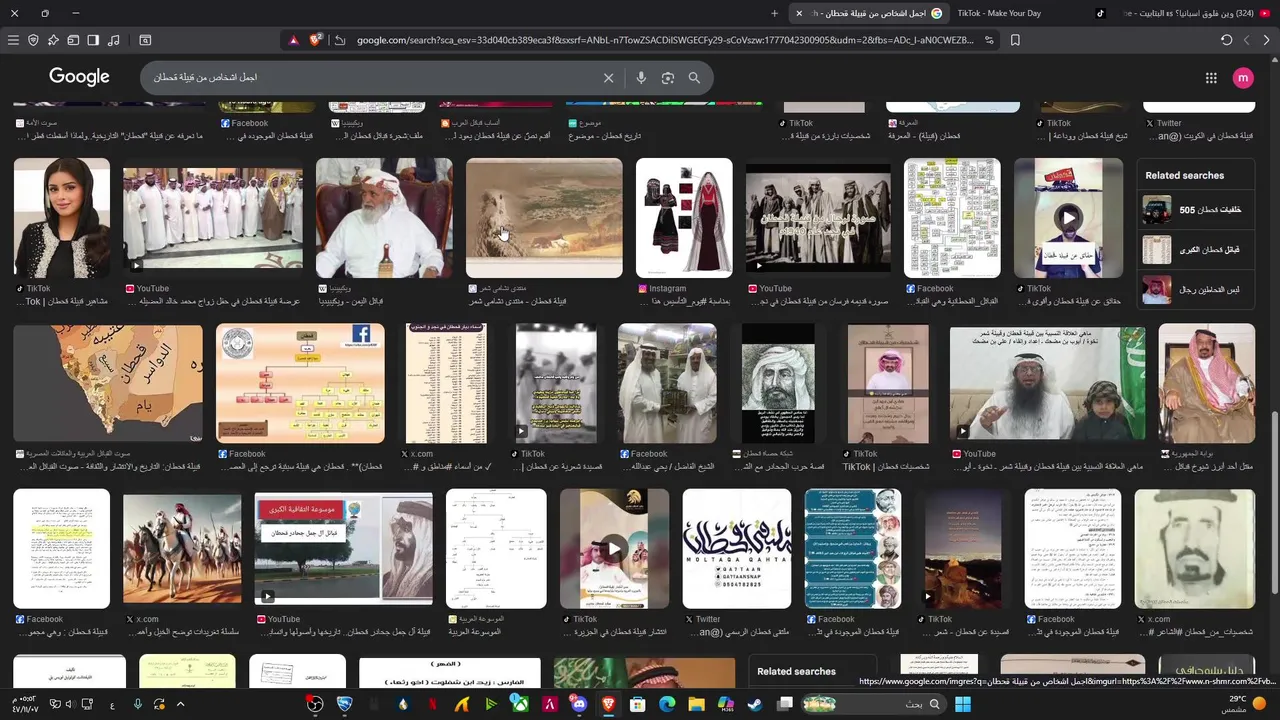Open the Google apps grid icon

1211,78
